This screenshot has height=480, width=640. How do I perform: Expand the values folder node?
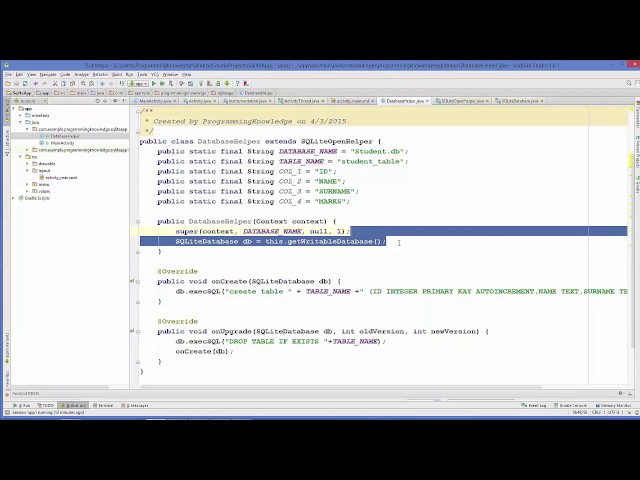click(28, 191)
